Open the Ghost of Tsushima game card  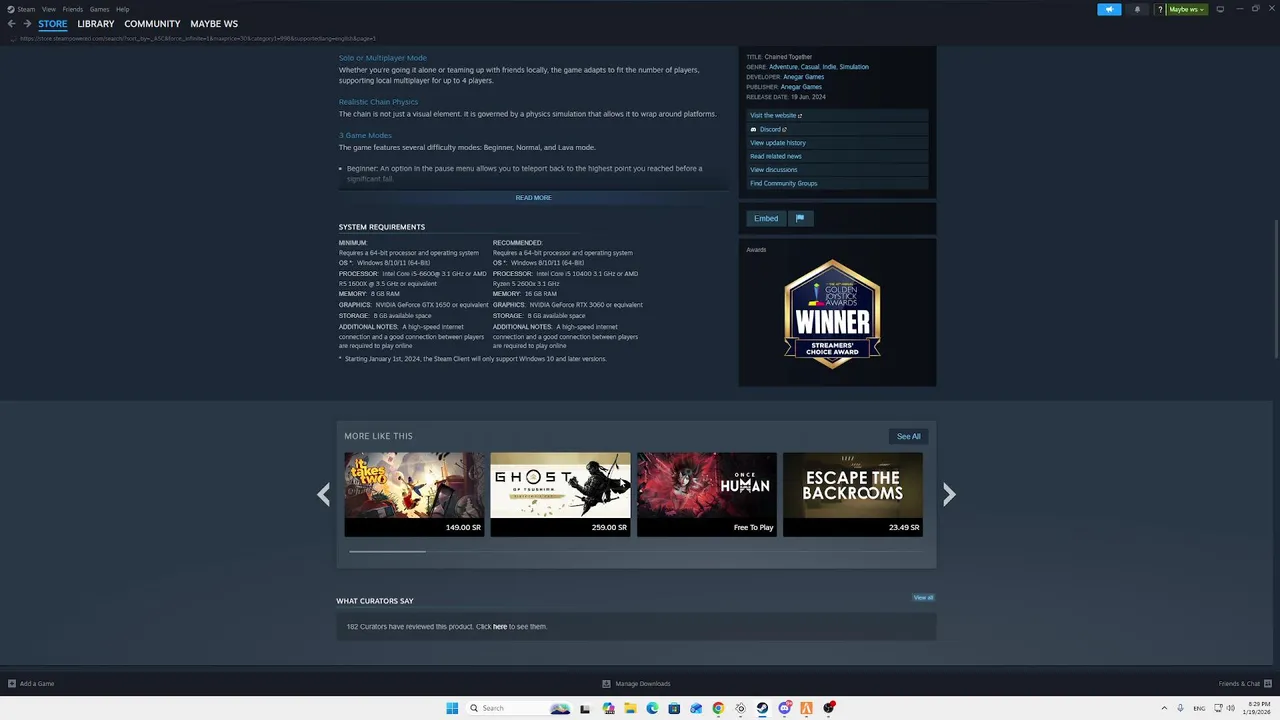[x=560, y=494]
